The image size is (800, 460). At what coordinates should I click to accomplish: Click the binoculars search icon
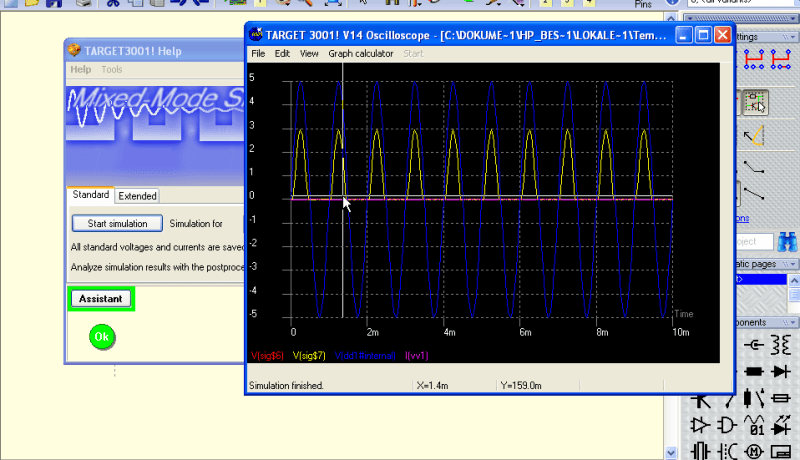(x=787, y=242)
